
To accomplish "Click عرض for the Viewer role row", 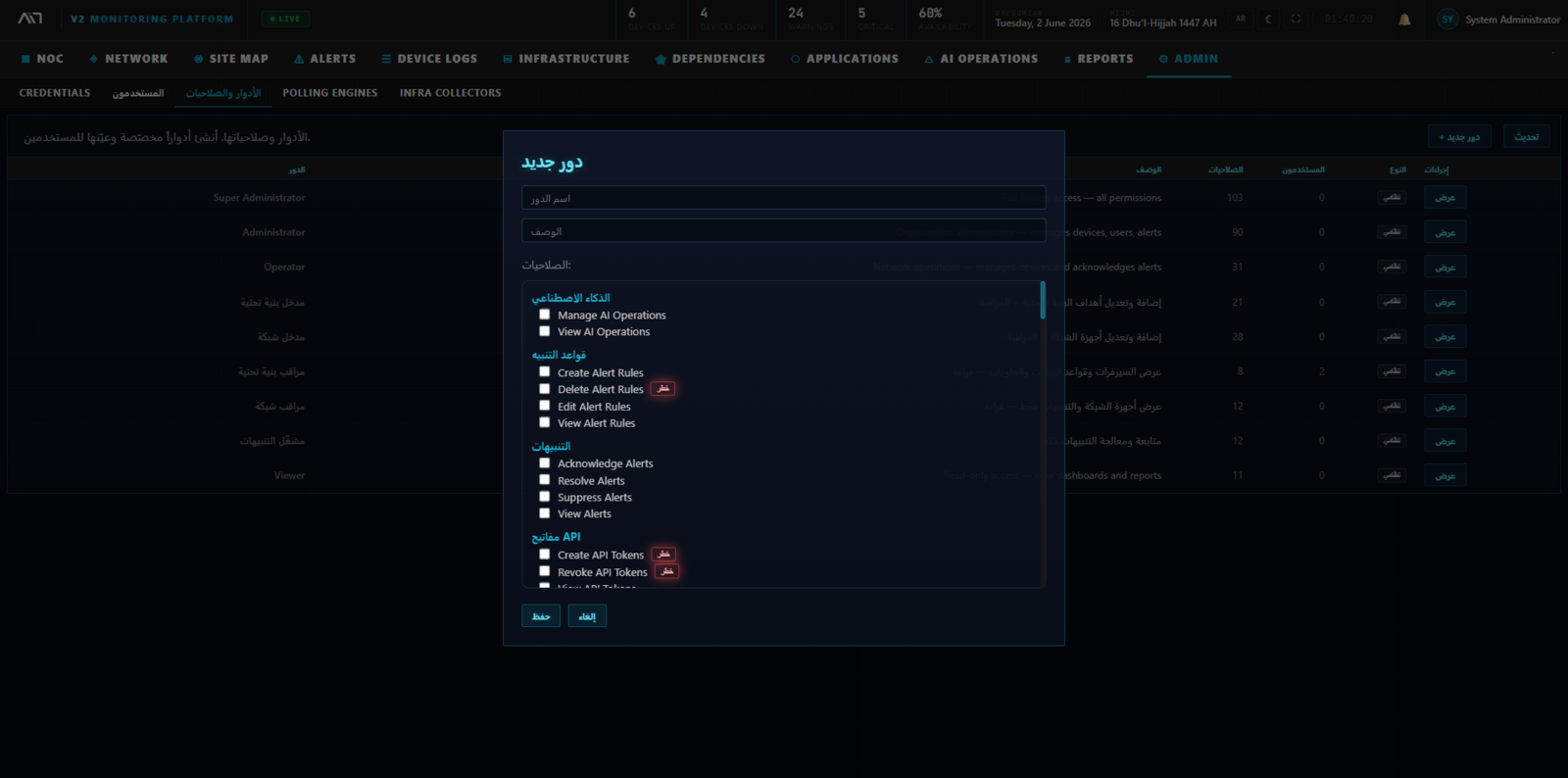I will [x=1445, y=476].
